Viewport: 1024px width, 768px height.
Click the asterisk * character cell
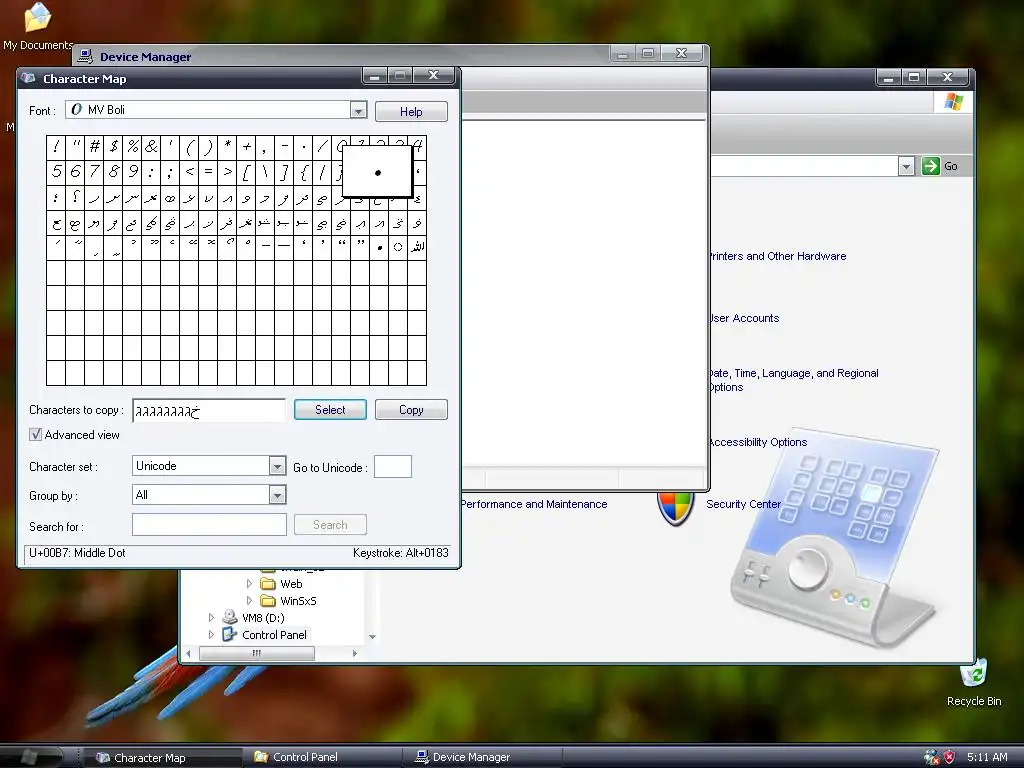click(227, 146)
